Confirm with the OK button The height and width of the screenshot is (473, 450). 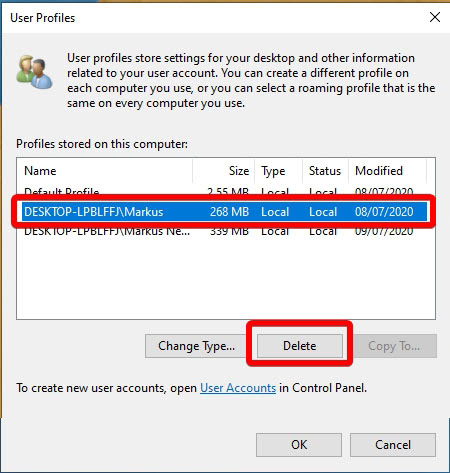click(299, 445)
